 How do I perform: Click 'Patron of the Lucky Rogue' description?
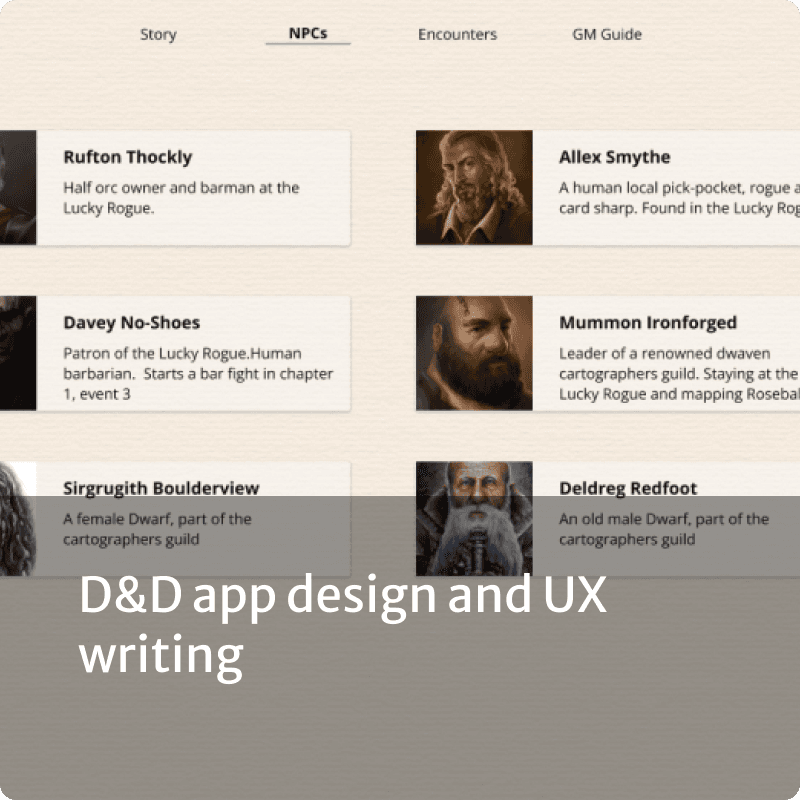tap(198, 373)
